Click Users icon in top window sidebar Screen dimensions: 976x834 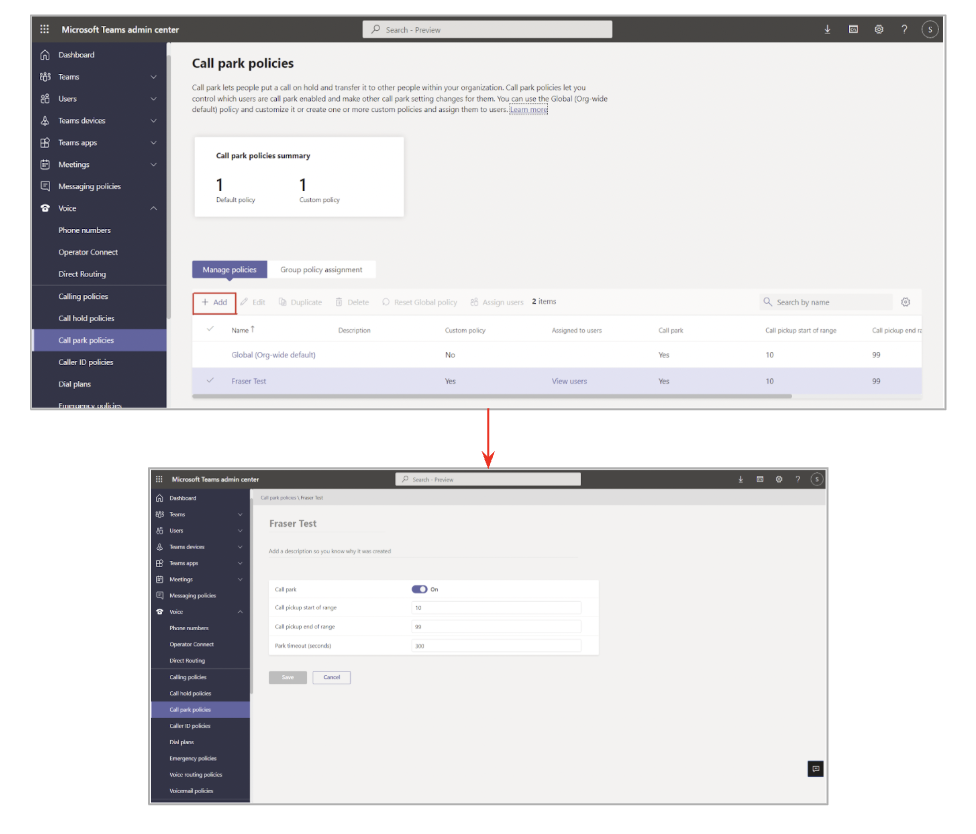point(45,98)
